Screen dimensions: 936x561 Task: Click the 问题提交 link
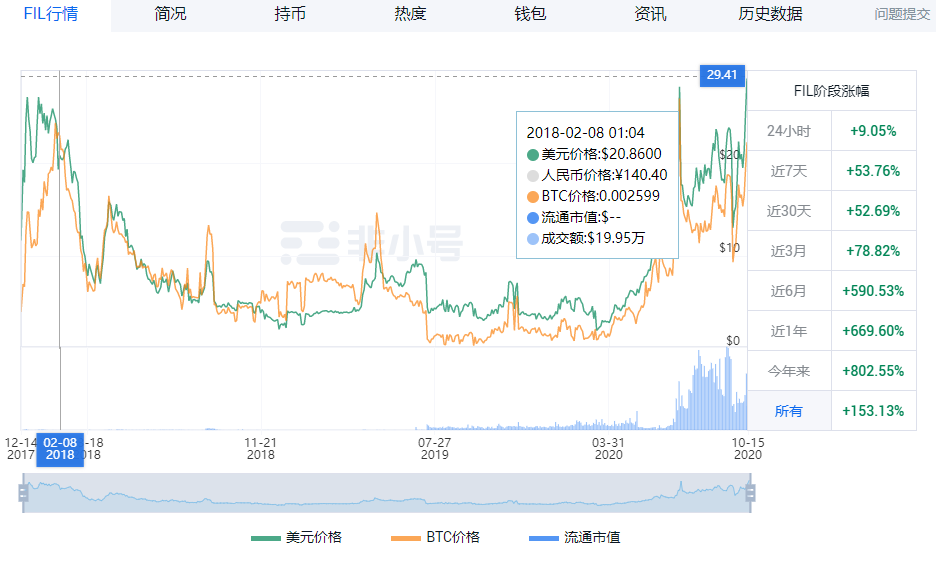tap(902, 14)
